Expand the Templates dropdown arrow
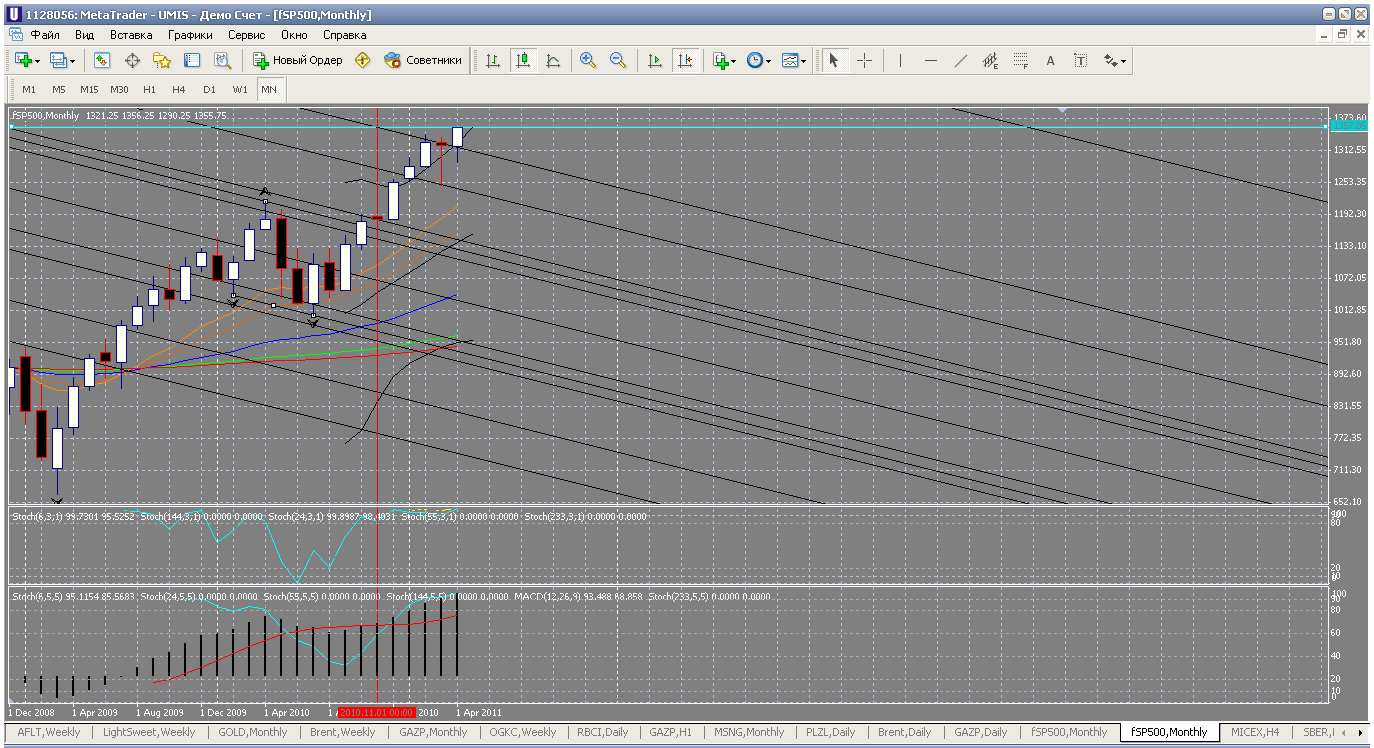 tap(803, 61)
